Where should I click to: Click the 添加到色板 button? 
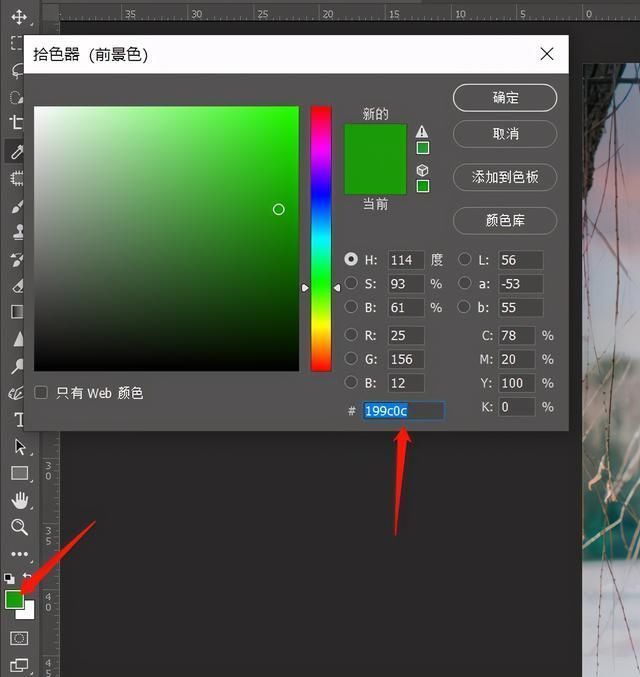click(505, 177)
